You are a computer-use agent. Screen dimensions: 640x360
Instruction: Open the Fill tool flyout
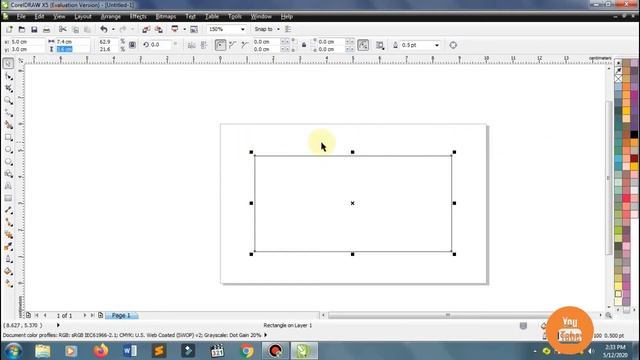8,271
